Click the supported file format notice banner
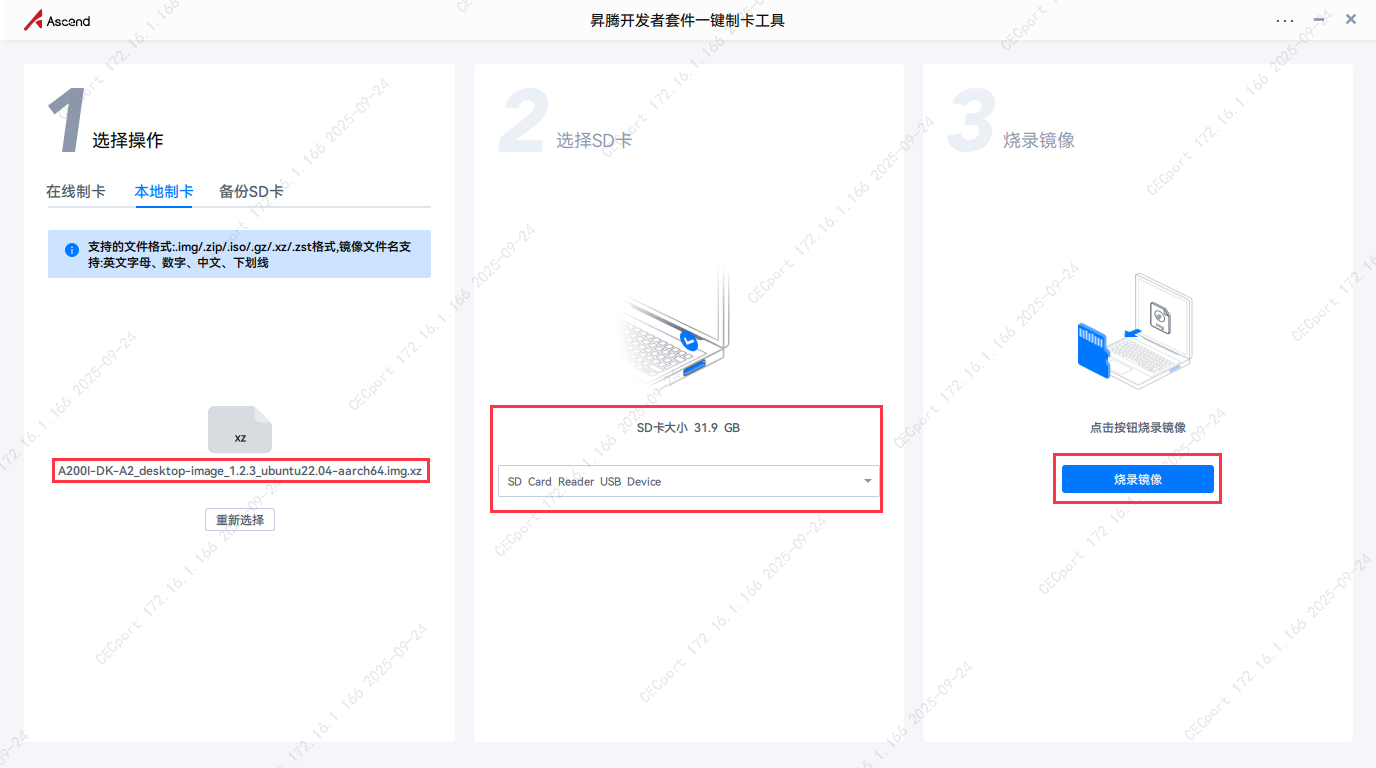Screen dimensions: 1376x768 click(239, 253)
